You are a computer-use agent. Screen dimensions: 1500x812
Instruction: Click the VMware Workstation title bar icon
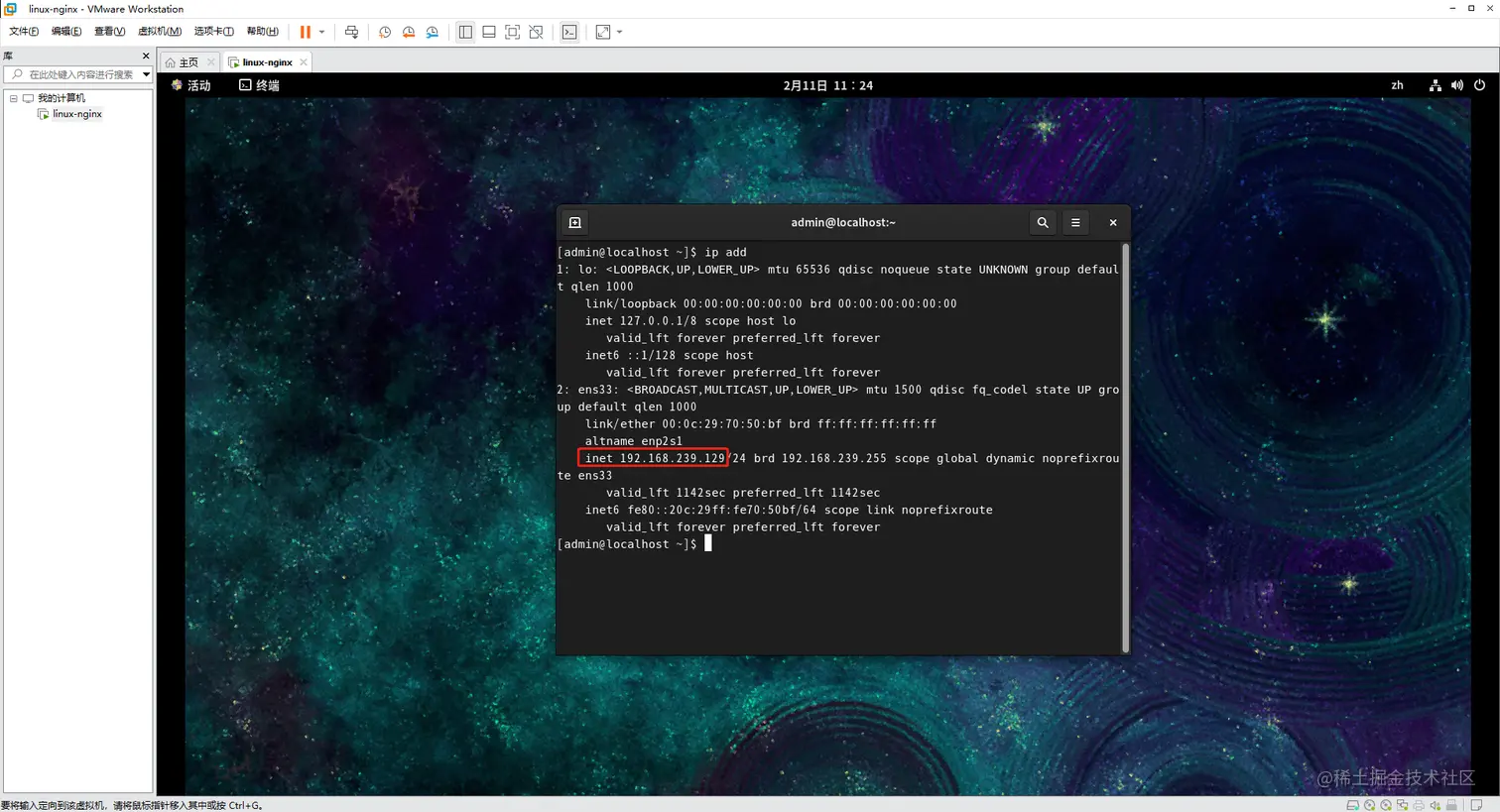pyautogui.click(x=11, y=9)
